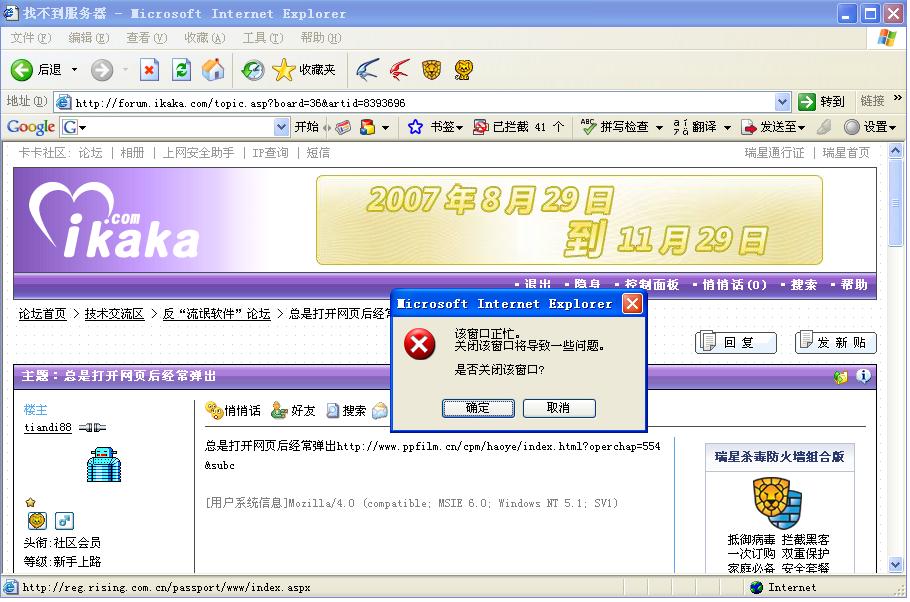This screenshot has height=602, width=910.
Task: Click the Forward arrow button
Action: pyautogui.click(x=102, y=70)
